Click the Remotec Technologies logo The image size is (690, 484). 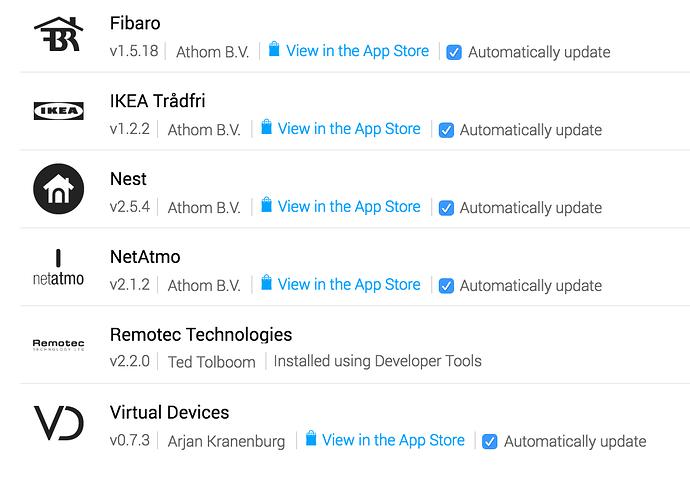point(58,345)
